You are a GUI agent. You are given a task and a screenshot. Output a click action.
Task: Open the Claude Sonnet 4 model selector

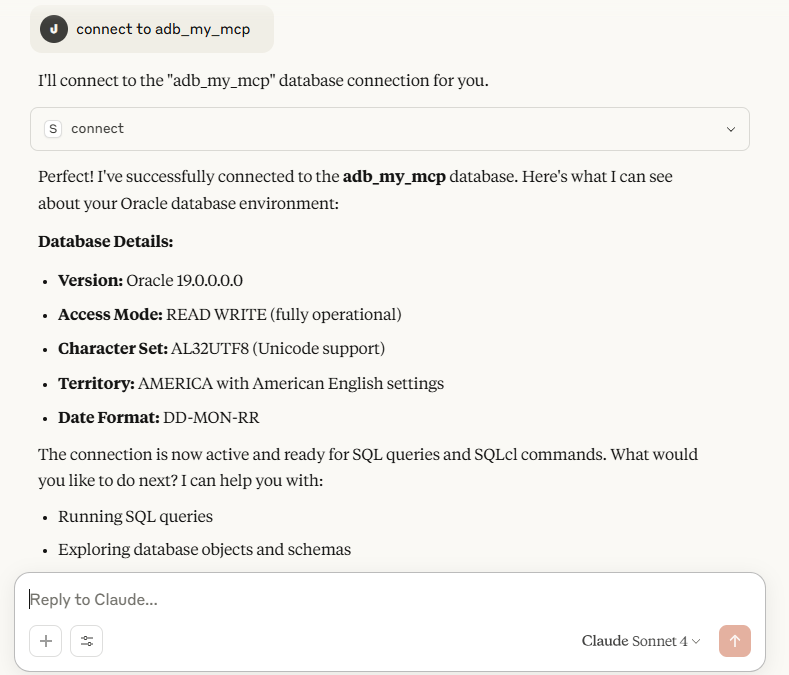coord(641,641)
